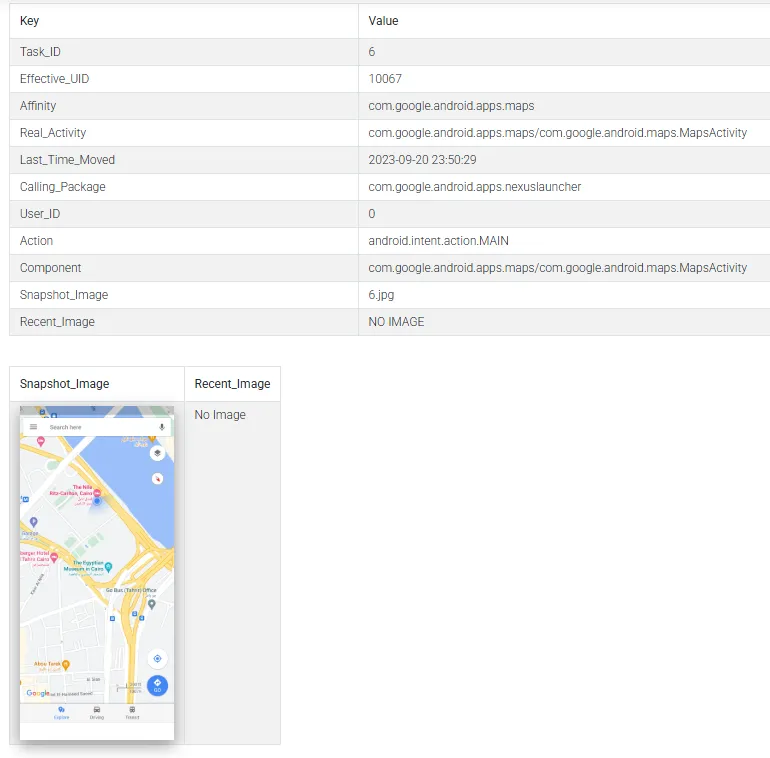Click the Snapshot_Image column header

click(97, 383)
